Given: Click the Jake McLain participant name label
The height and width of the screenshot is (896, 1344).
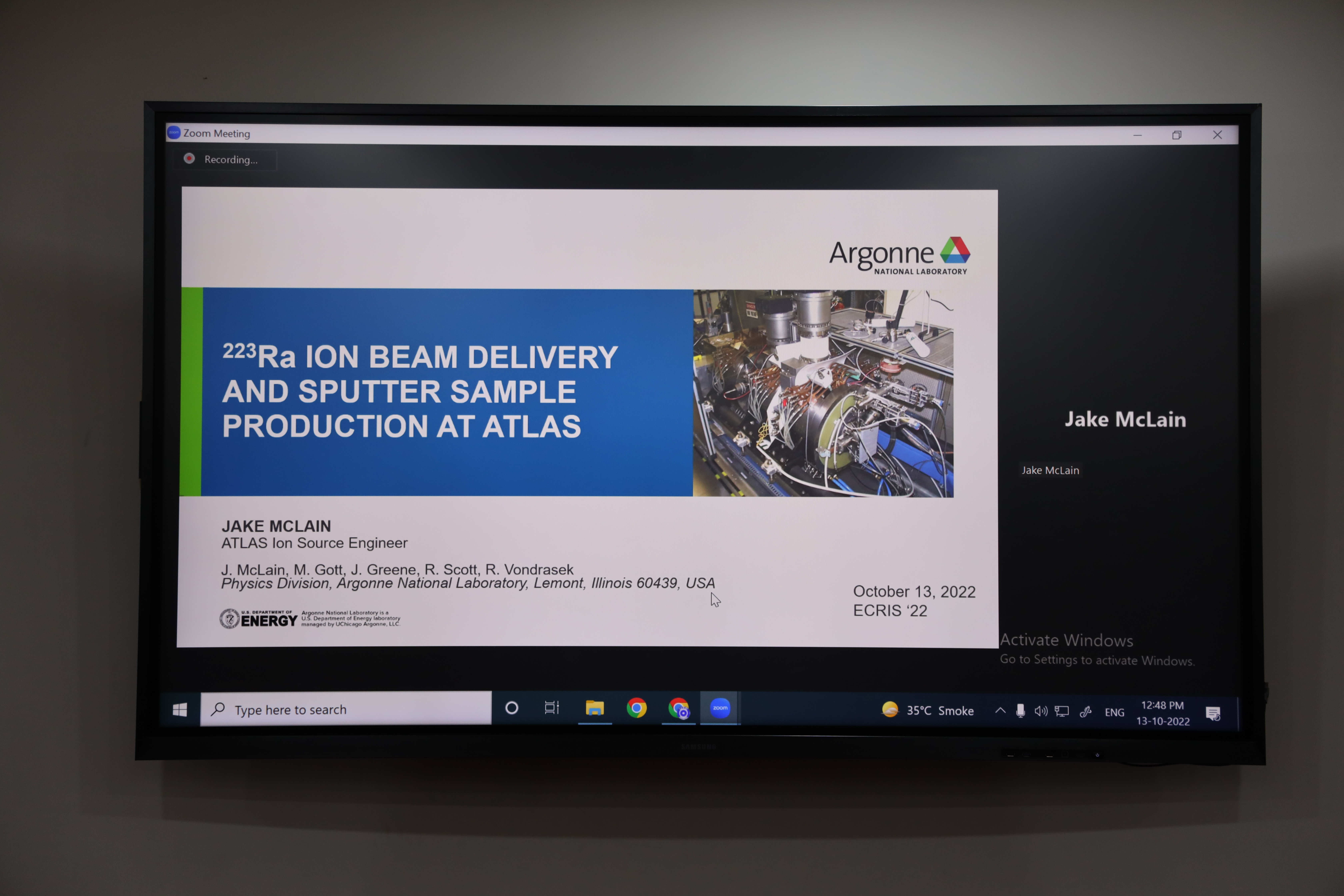Looking at the screenshot, I should 1050,470.
